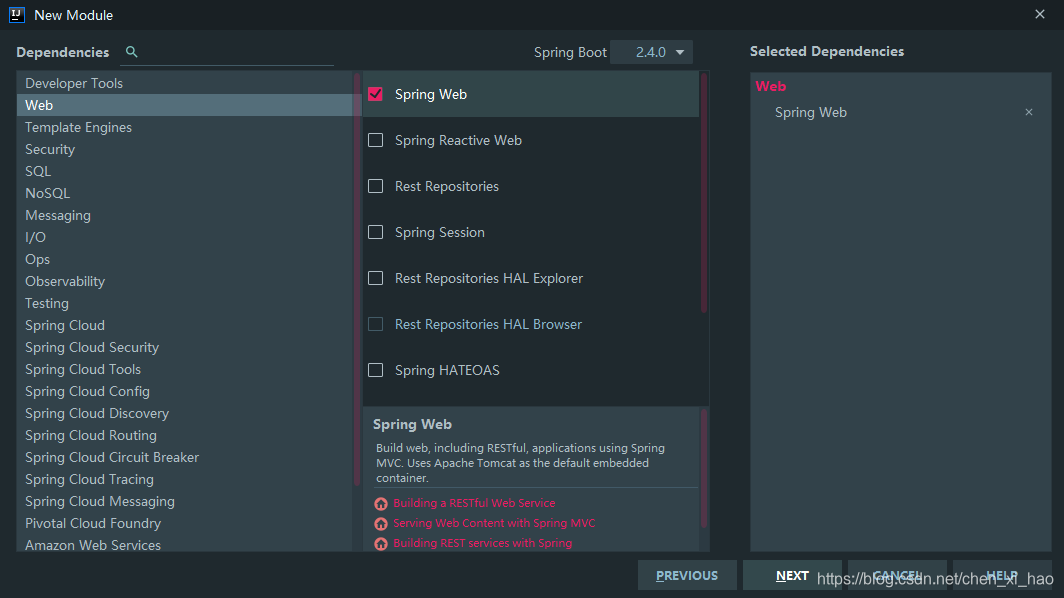
Task: Open Building REST services with Spring link
Action: coord(482,543)
